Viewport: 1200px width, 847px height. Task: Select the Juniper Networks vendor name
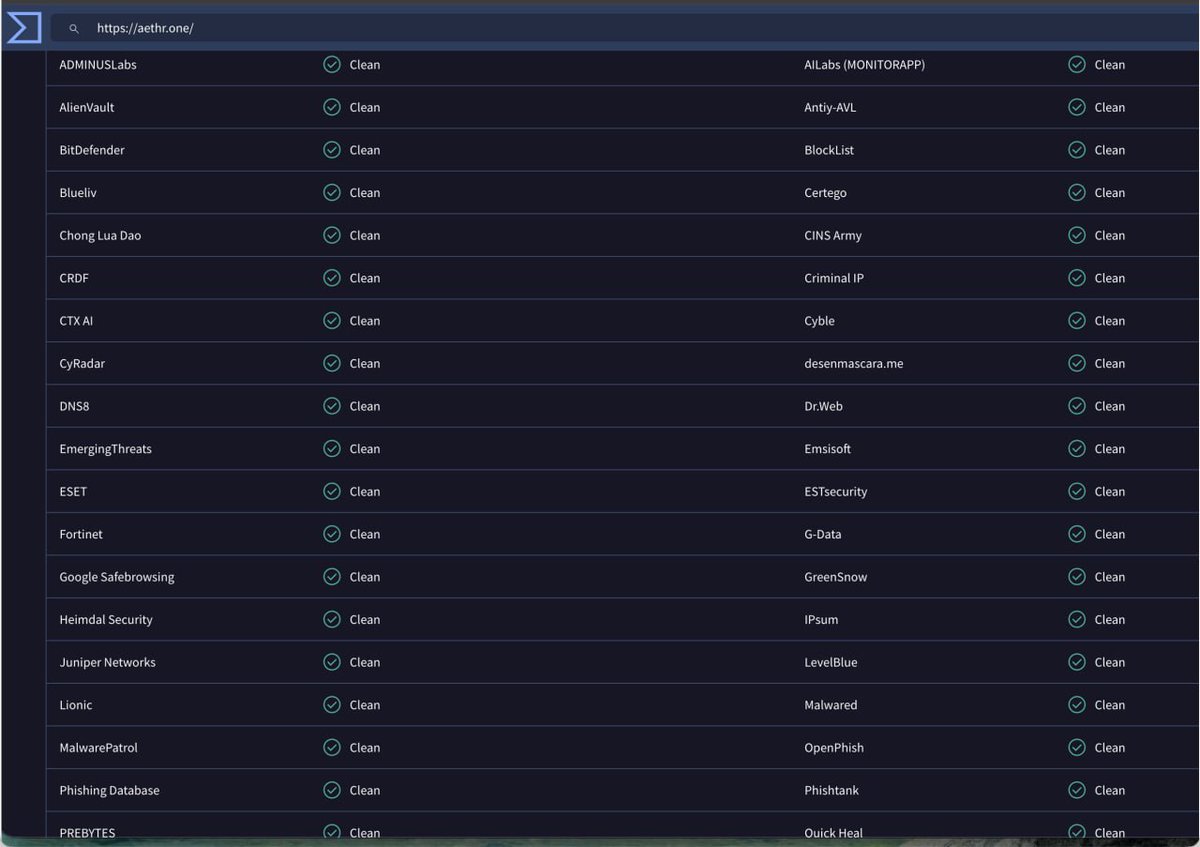click(108, 662)
